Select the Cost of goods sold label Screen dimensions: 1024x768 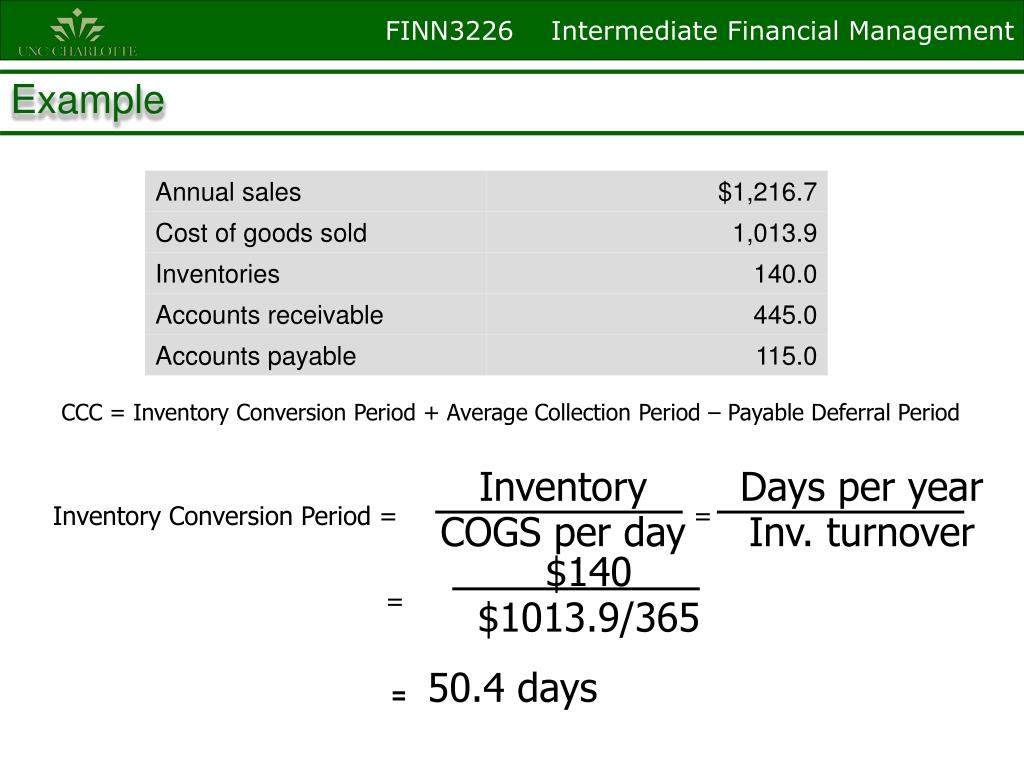point(261,234)
